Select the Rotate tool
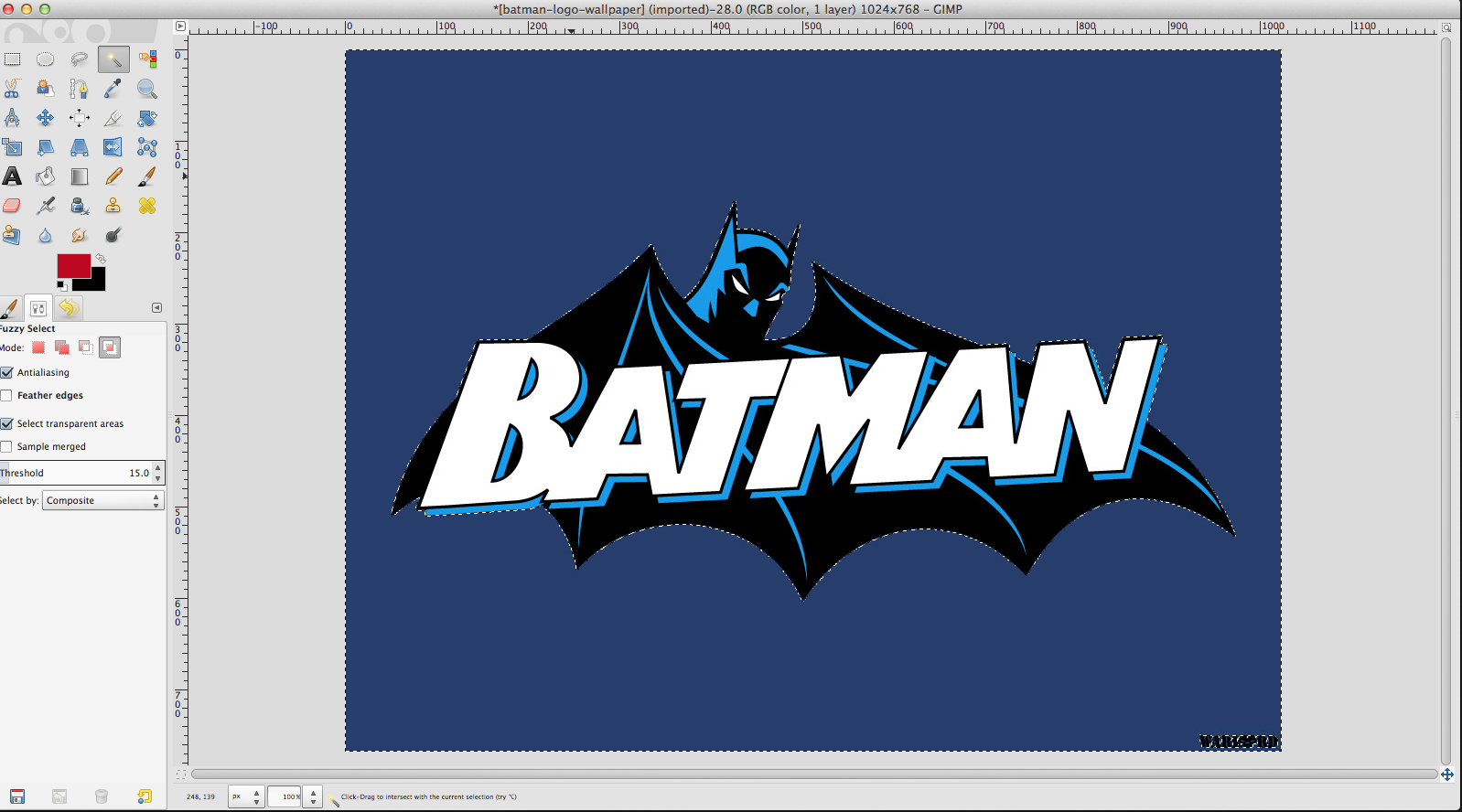This screenshot has height=812, width=1462. 147,118
